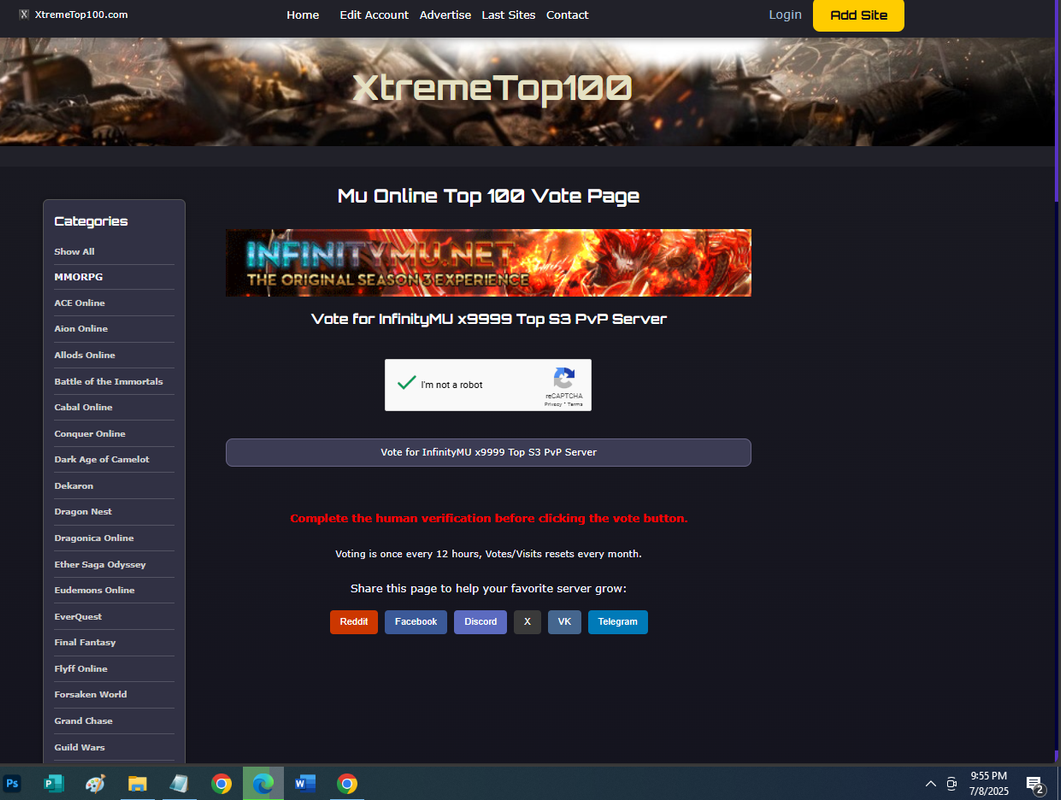Viewport: 1061px width, 800px height.
Task: Switch to Microsoft Edge on the taskbar
Action: [263, 783]
